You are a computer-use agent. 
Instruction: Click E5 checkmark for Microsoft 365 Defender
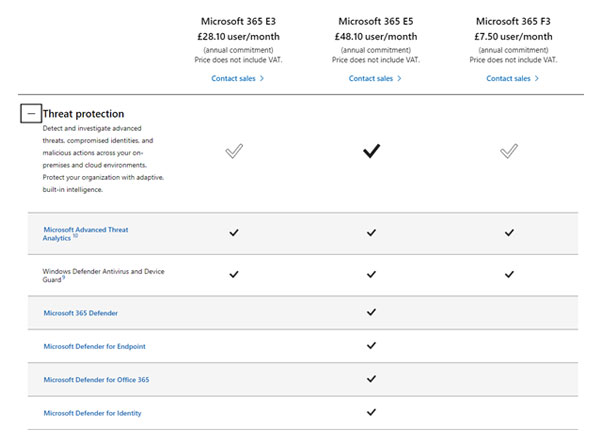tap(371, 312)
